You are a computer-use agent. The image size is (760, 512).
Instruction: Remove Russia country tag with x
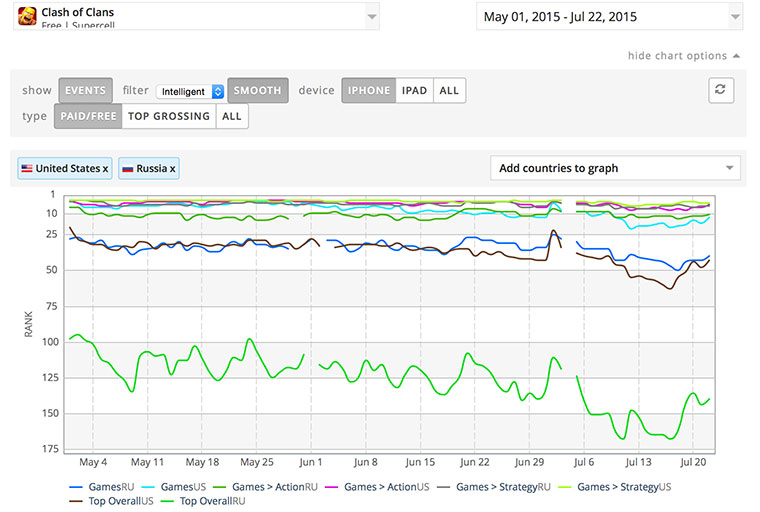pyautogui.click(x=172, y=169)
